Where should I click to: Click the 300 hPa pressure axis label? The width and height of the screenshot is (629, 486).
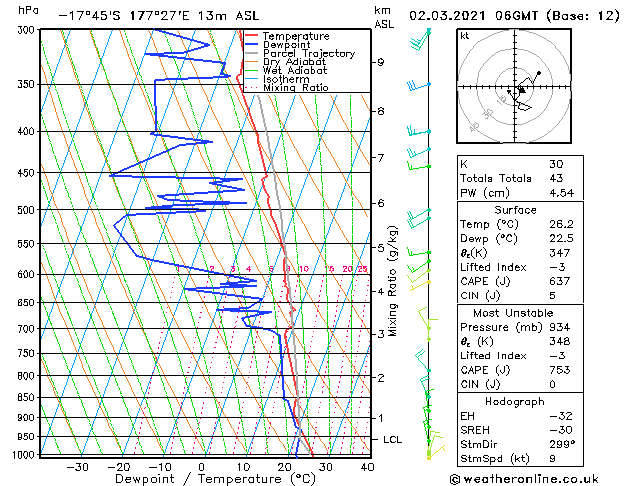click(x=28, y=30)
